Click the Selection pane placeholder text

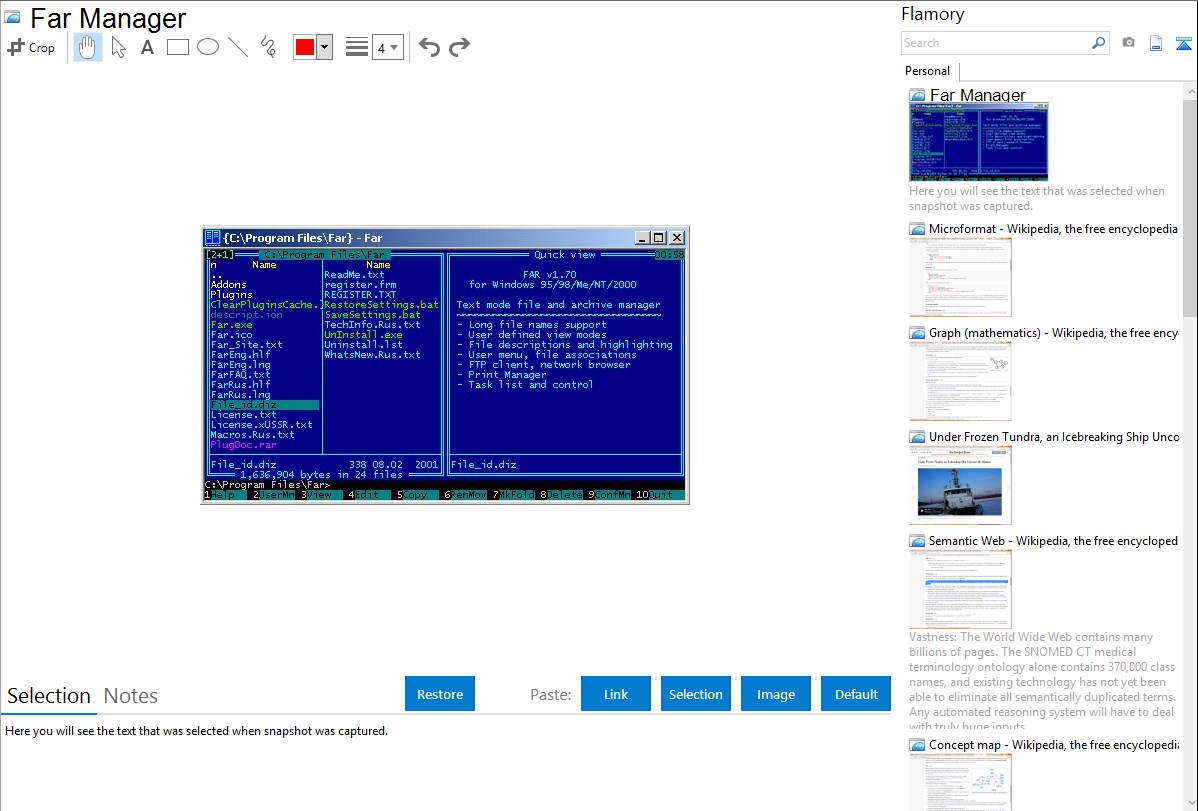(196, 731)
